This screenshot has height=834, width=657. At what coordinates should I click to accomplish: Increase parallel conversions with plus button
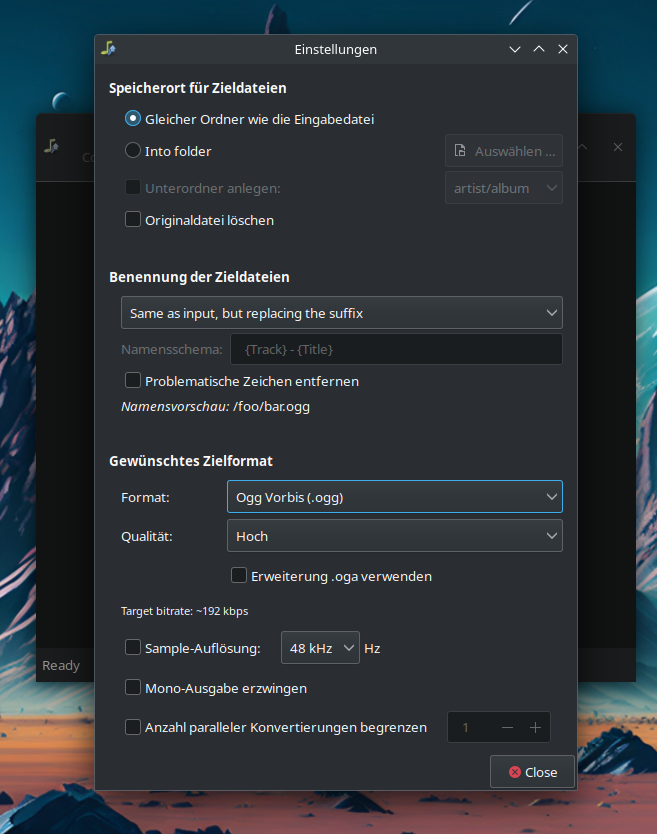[x=536, y=727]
